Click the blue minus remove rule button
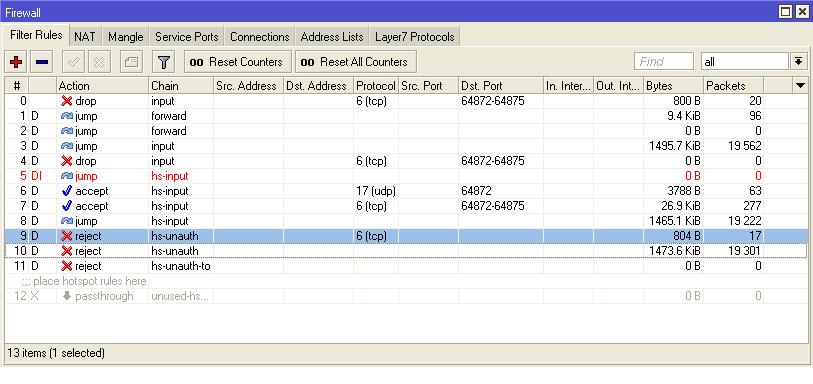The height and width of the screenshot is (384, 813). coord(42,62)
